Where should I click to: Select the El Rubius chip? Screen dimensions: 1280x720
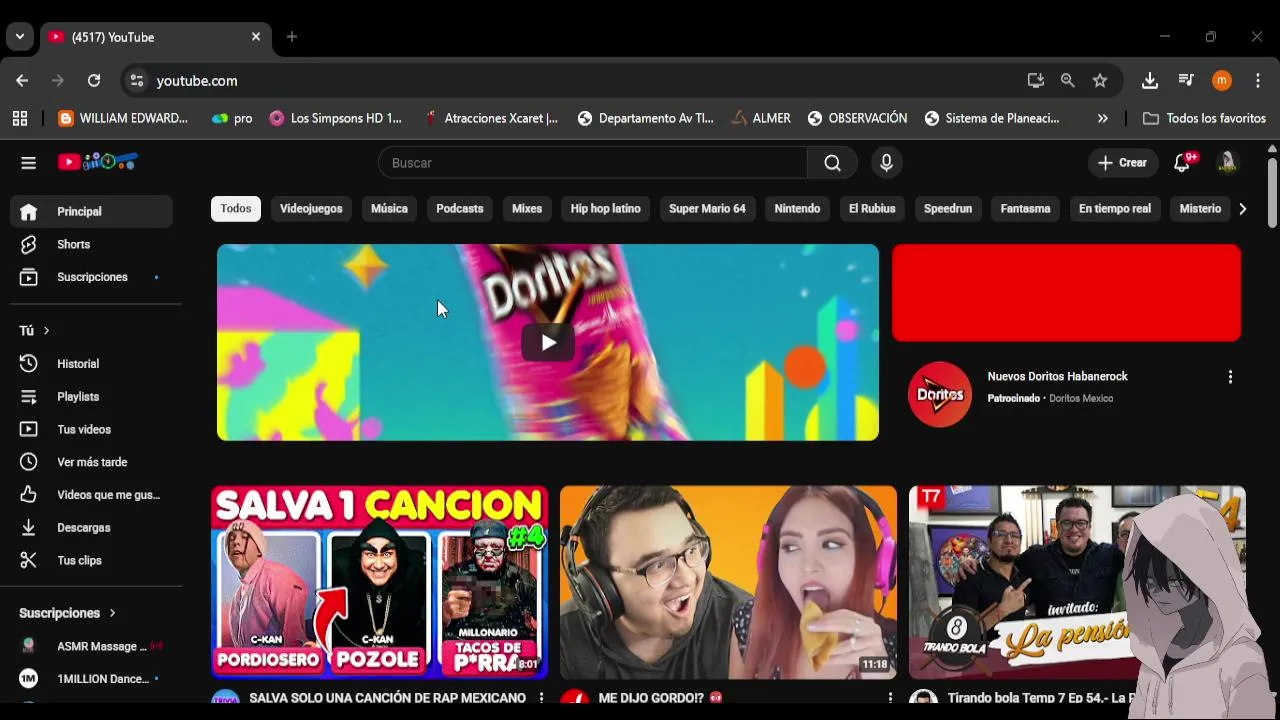pyautogui.click(x=872, y=209)
